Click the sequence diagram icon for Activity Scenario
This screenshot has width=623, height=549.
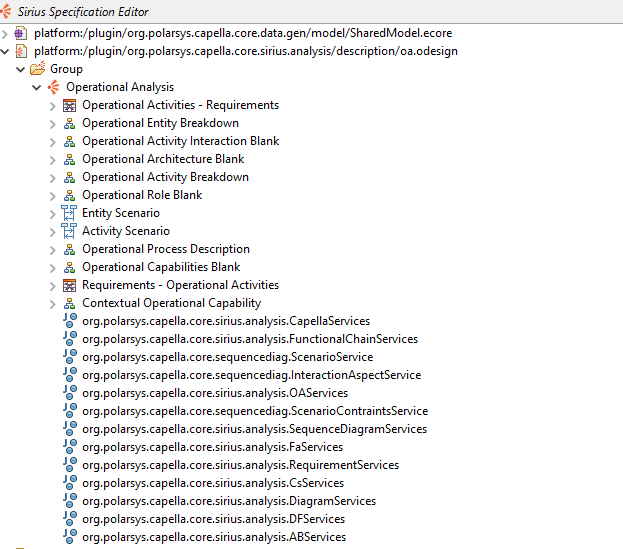69,231
